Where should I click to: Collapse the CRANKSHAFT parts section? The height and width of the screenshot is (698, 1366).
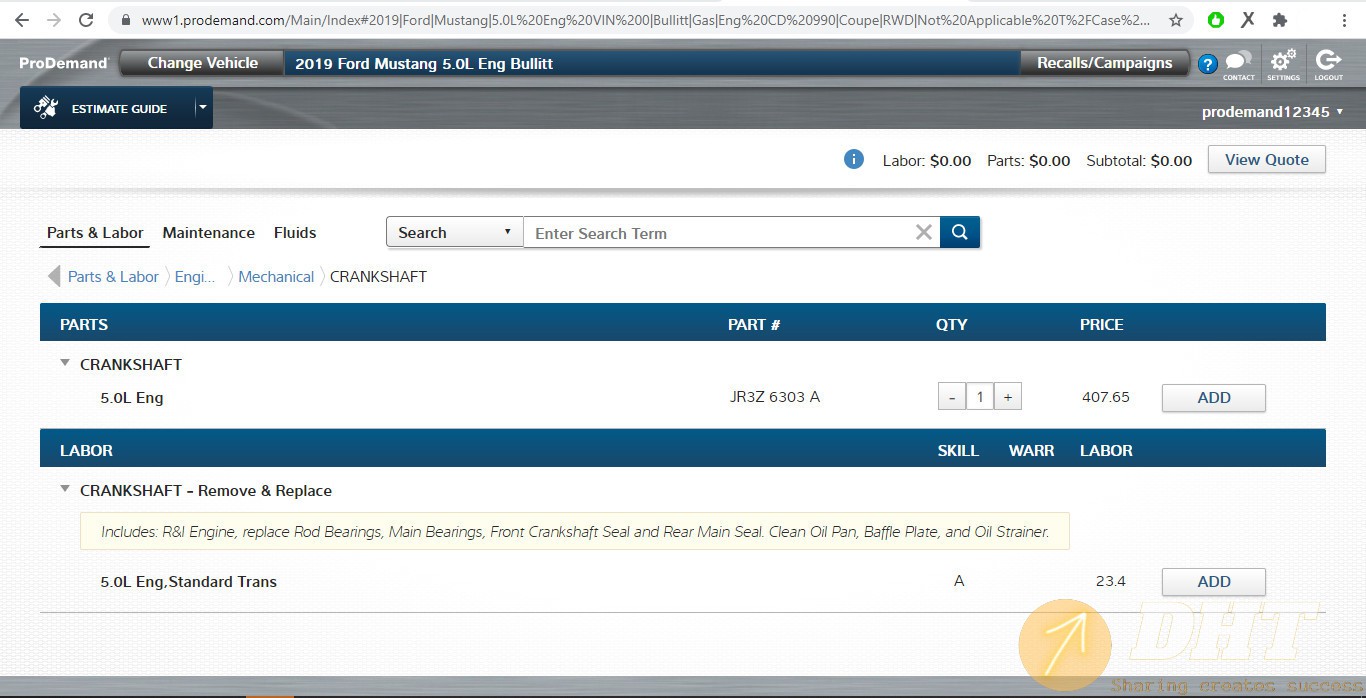pyautogui.click(x=65, y=364)
